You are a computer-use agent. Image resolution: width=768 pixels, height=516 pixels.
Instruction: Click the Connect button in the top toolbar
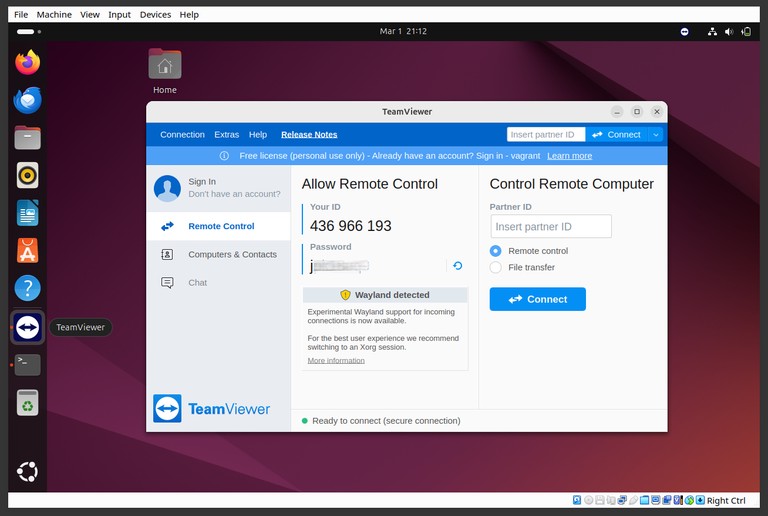click(x=617, y=135)
